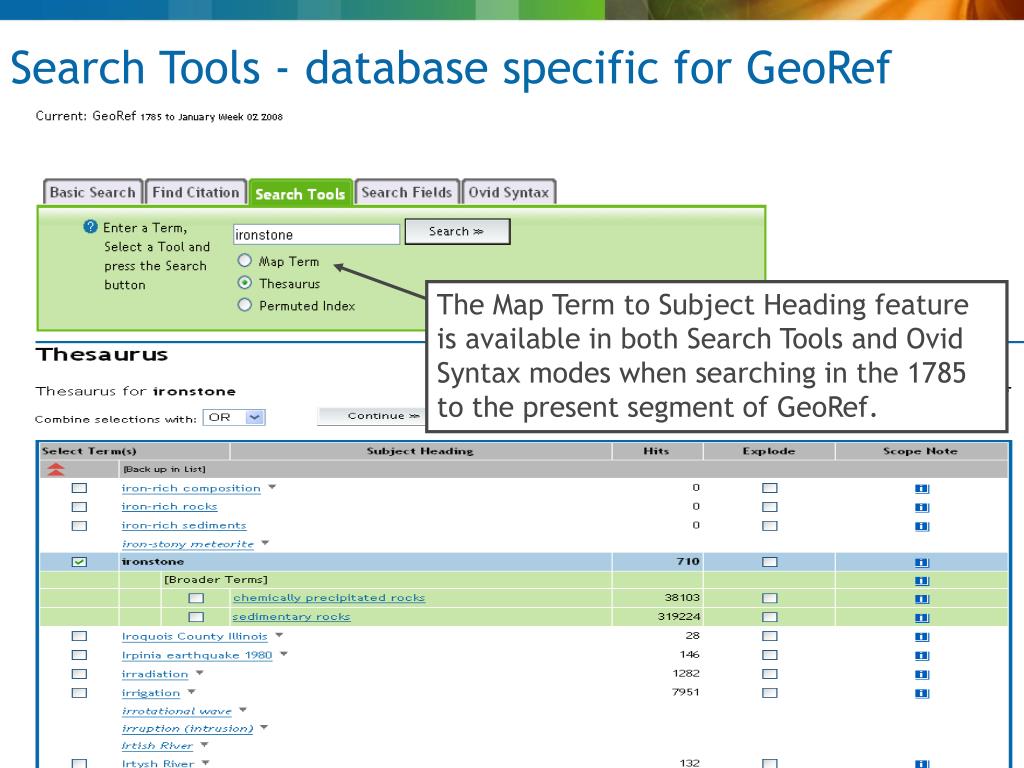
Task: Check Explode box for sedimentary rocks
Action: click(x=770, y=617)
